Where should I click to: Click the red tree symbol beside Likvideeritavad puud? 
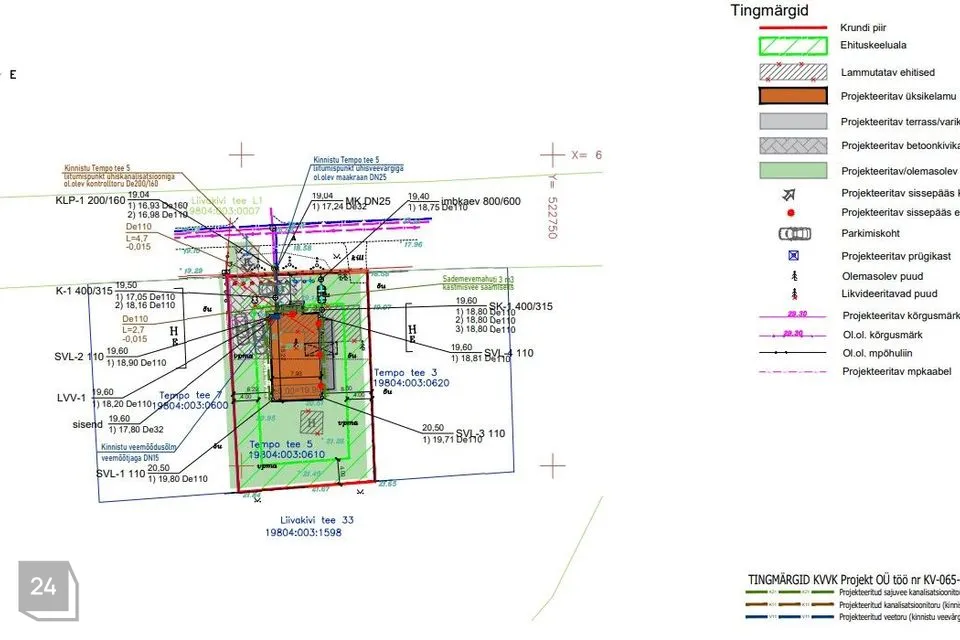793,294
